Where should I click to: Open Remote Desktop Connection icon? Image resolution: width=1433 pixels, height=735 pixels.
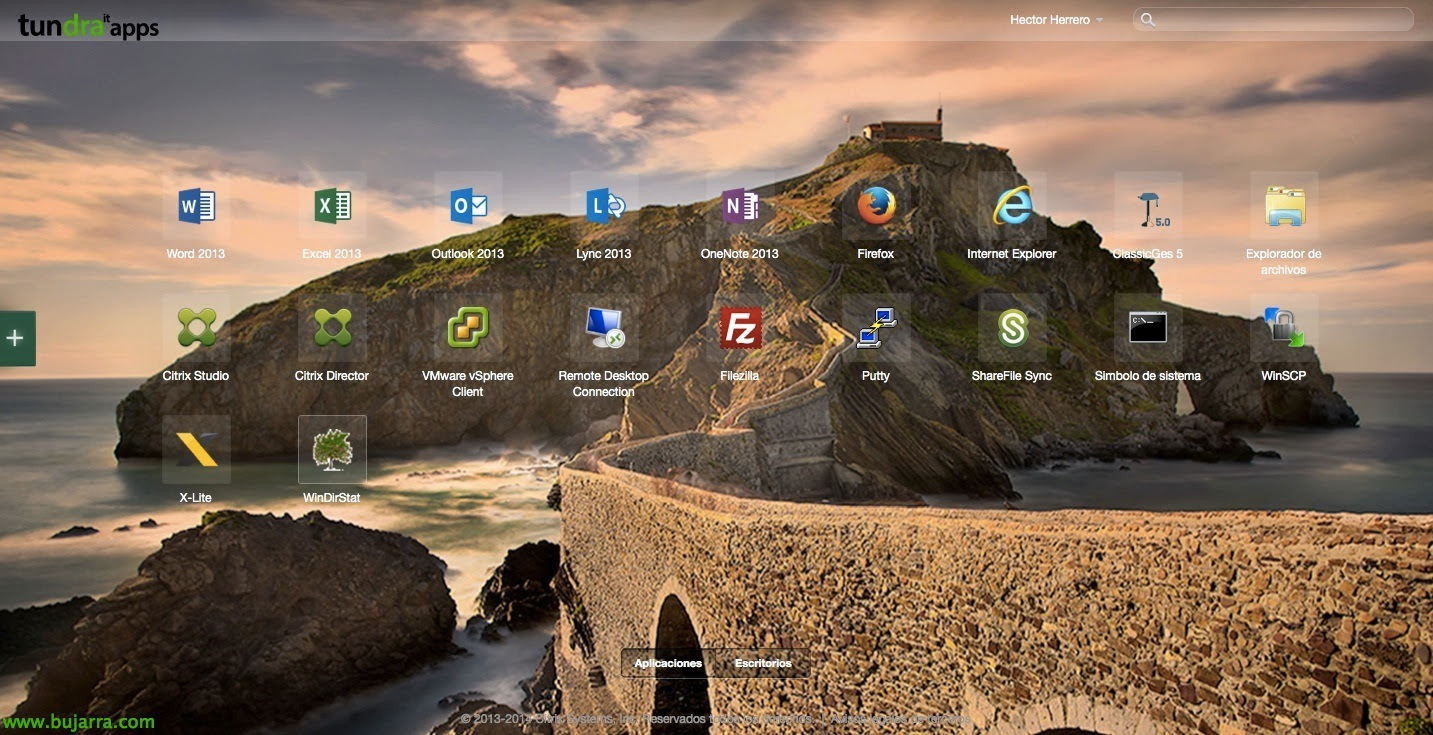[x=604, y=328]
